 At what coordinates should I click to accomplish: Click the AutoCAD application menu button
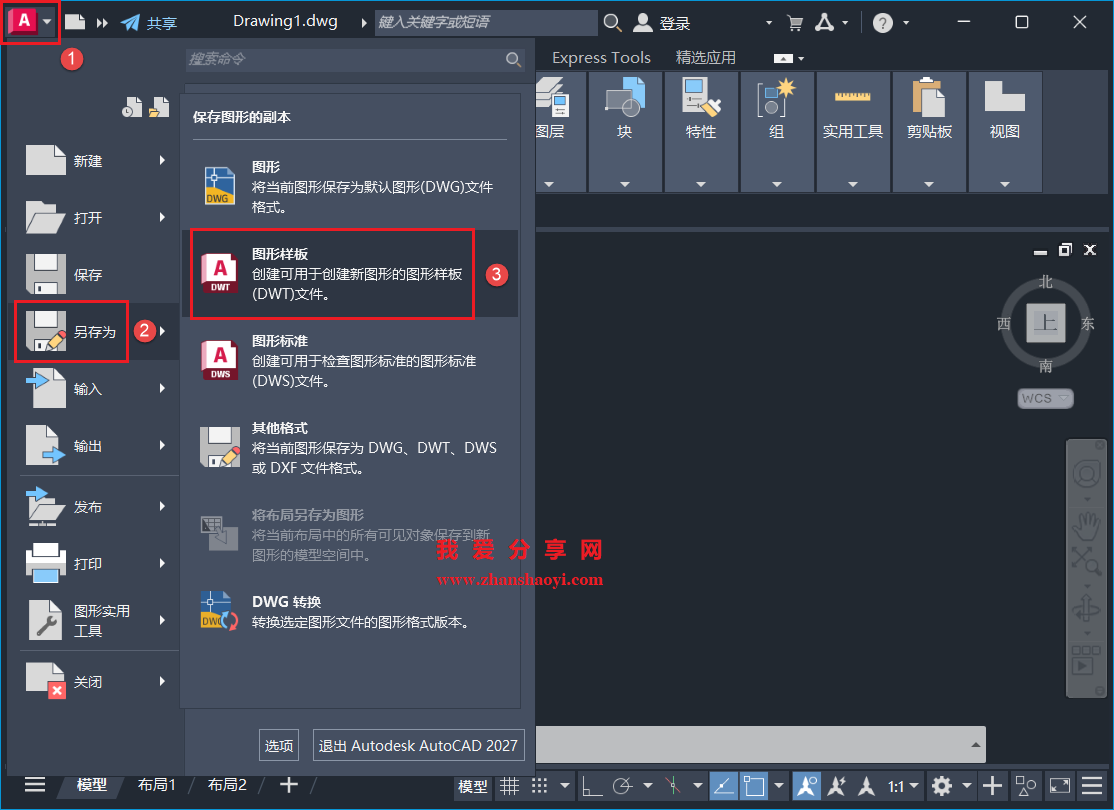click(x=30, y=21)
